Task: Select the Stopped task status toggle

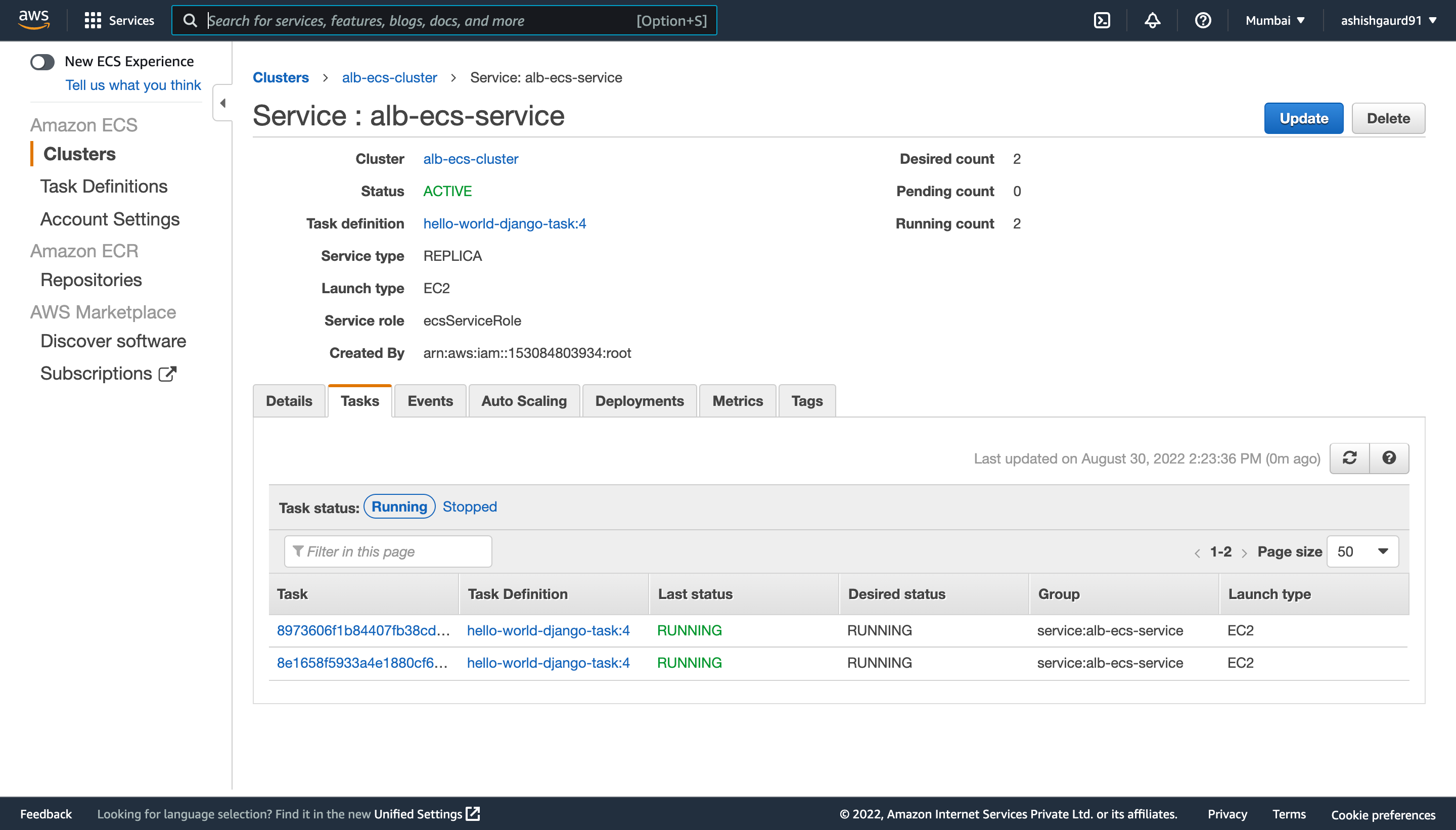Action: pyautogui.click(x=469, y=506)
